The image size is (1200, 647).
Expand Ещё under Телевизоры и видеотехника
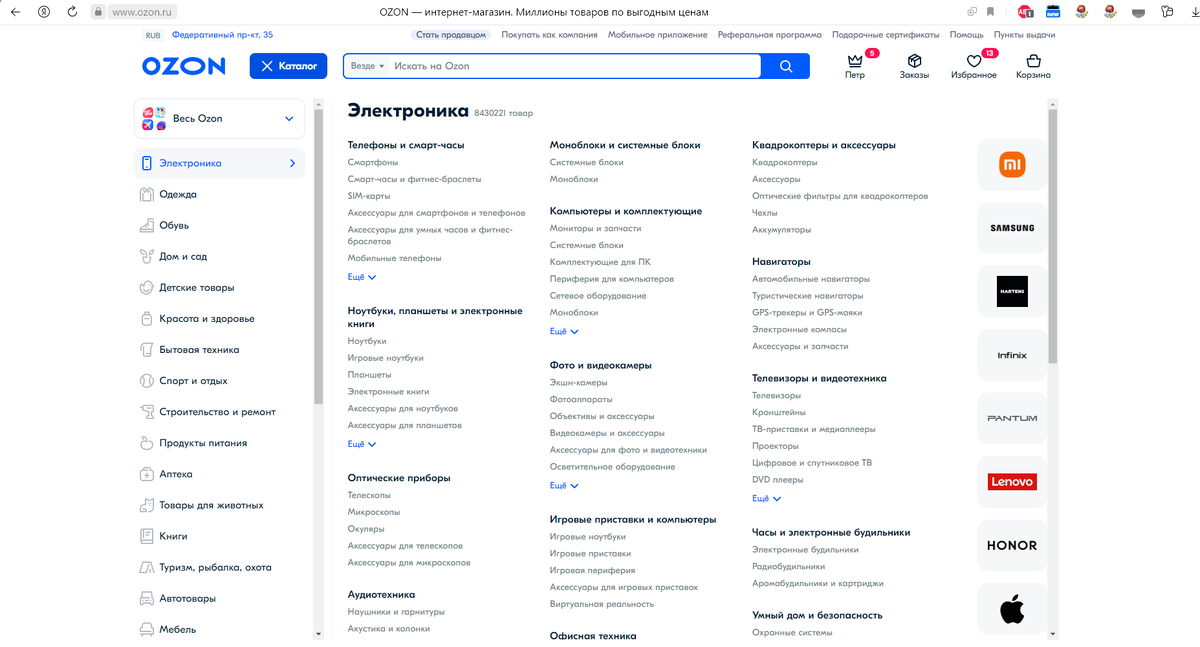[766, 498]
